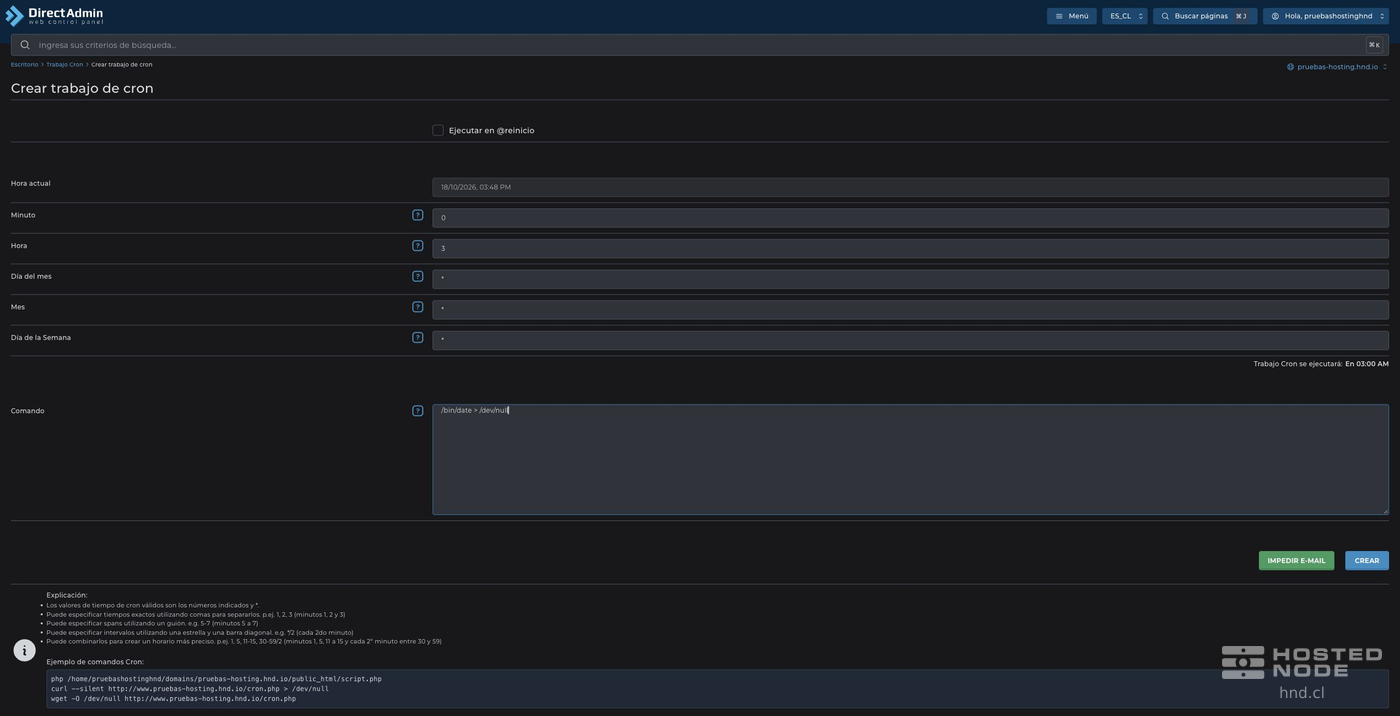
Task: Click the hamburger icon in Menú button
Action: point(1059,16)
